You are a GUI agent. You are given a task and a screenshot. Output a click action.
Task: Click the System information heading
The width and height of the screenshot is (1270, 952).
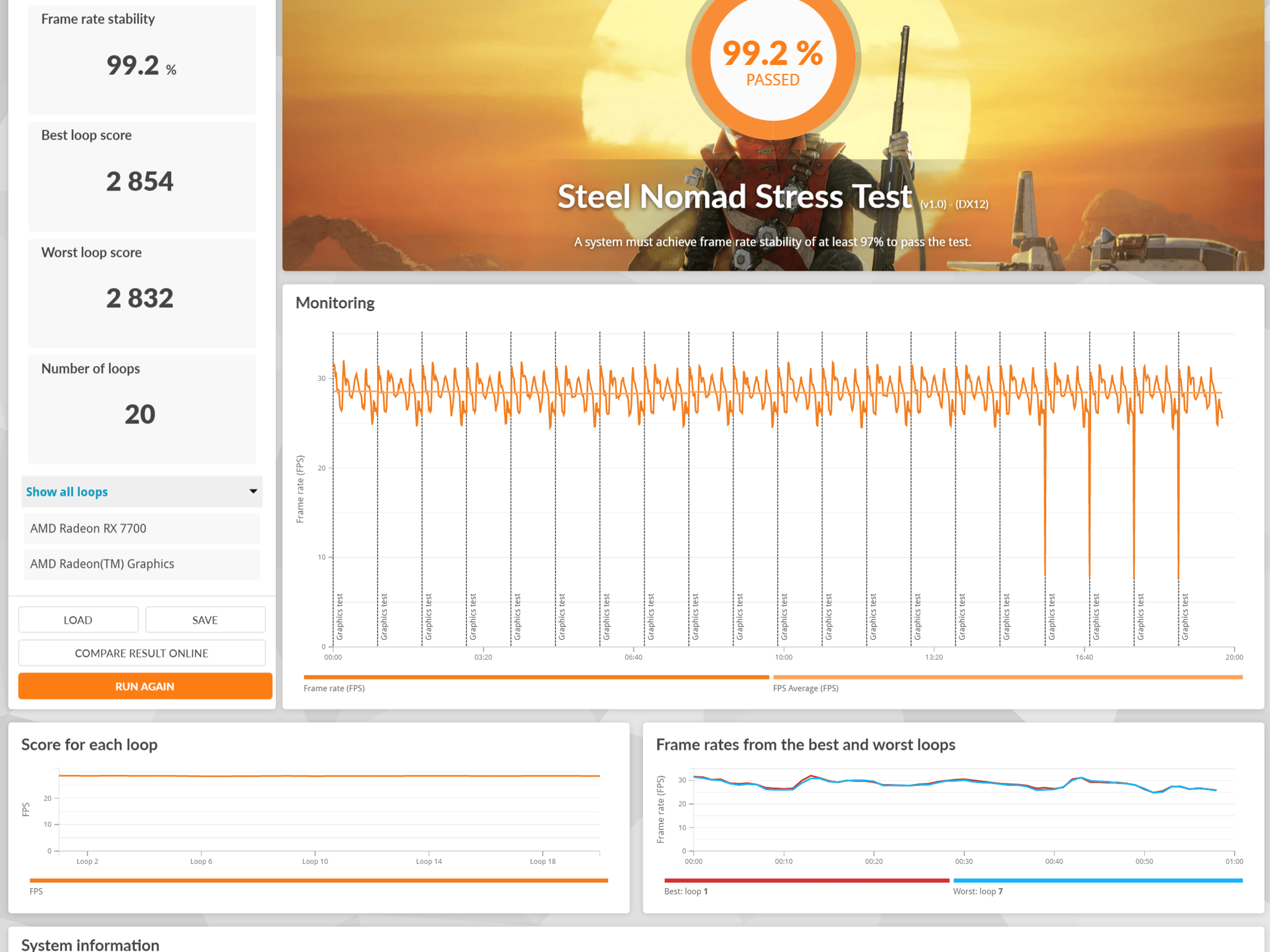(91, 945)
